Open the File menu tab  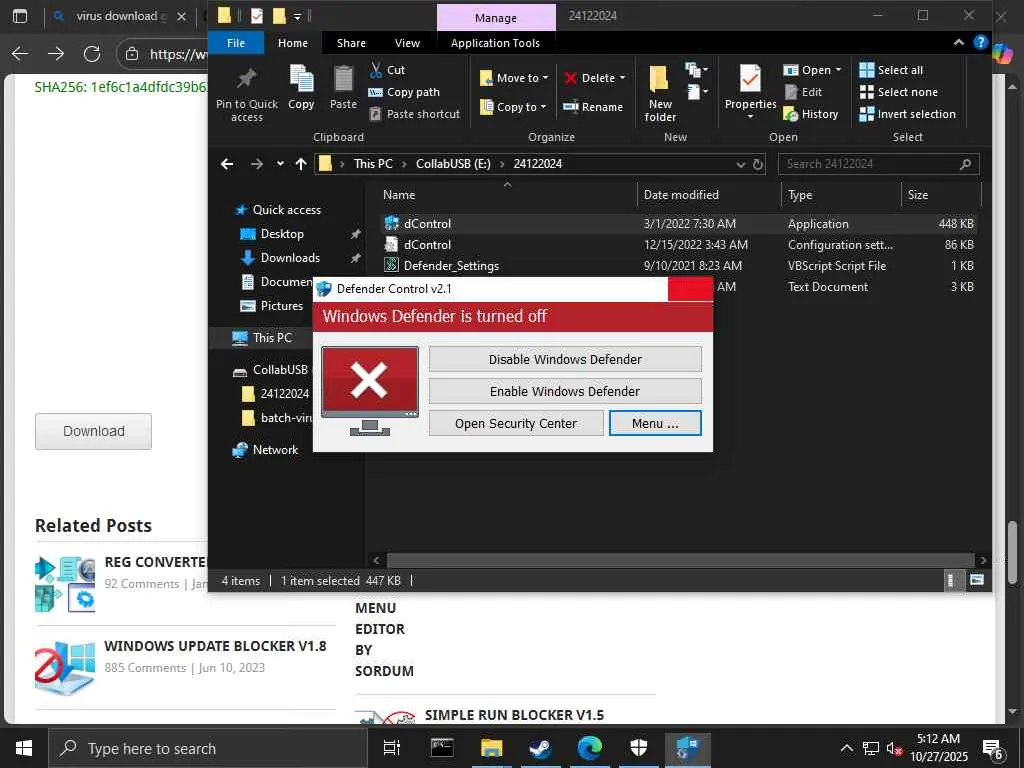coord(236,42)
